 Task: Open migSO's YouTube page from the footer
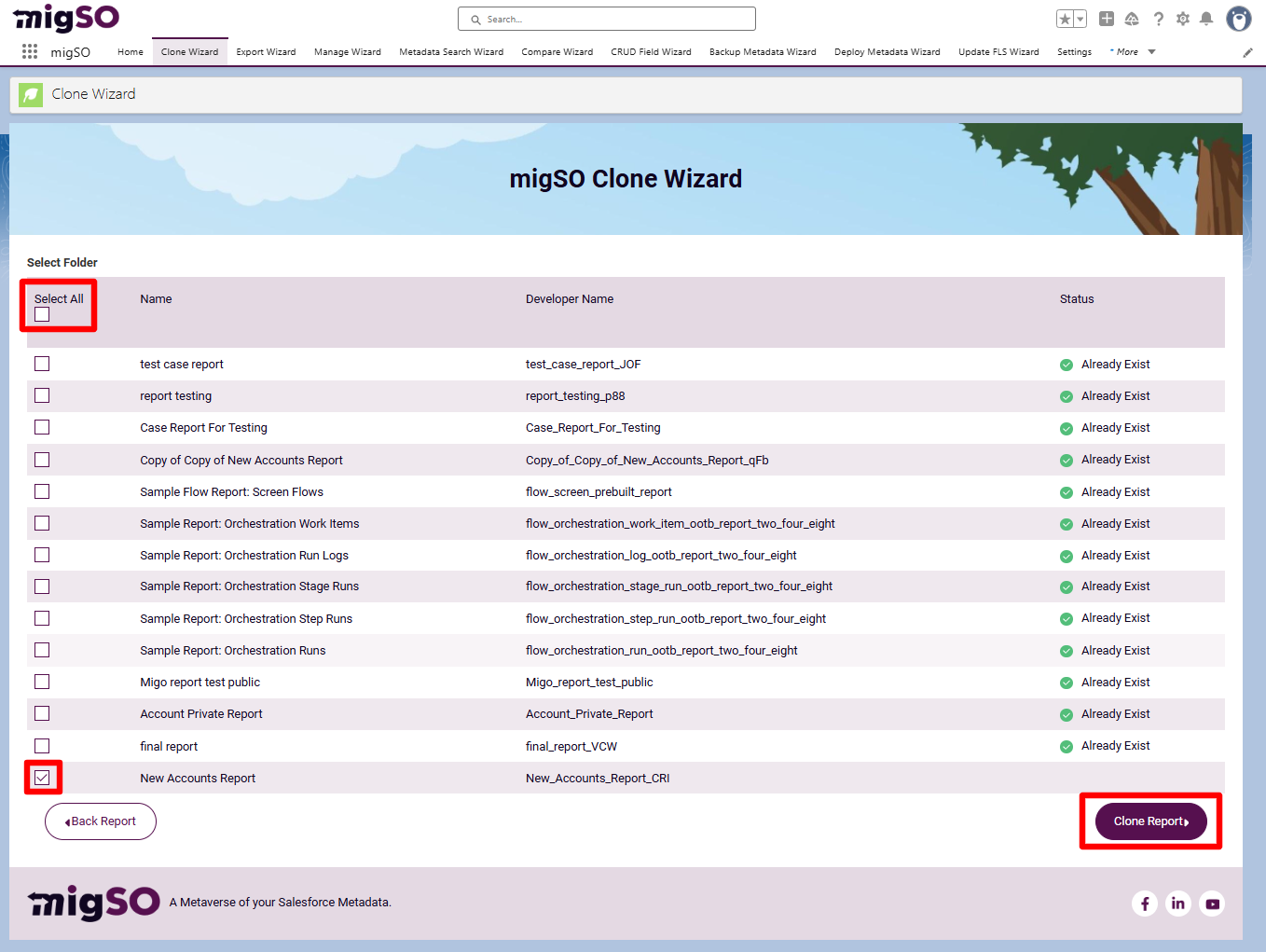click(x=1211, y=903)
